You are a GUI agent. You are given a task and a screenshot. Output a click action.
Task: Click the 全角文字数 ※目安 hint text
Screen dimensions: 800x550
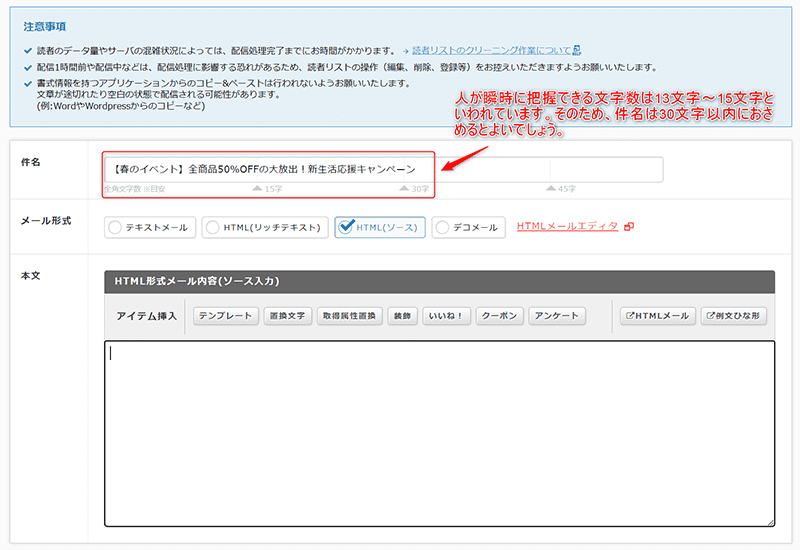click(135, 189)
